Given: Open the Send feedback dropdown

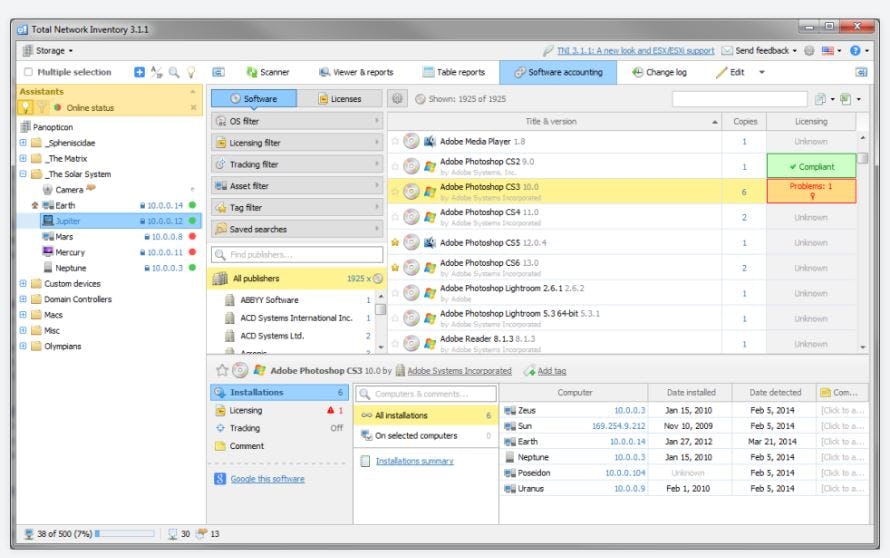Looking at the screenshot, I should pyautogui.click(x=795, y=51).
